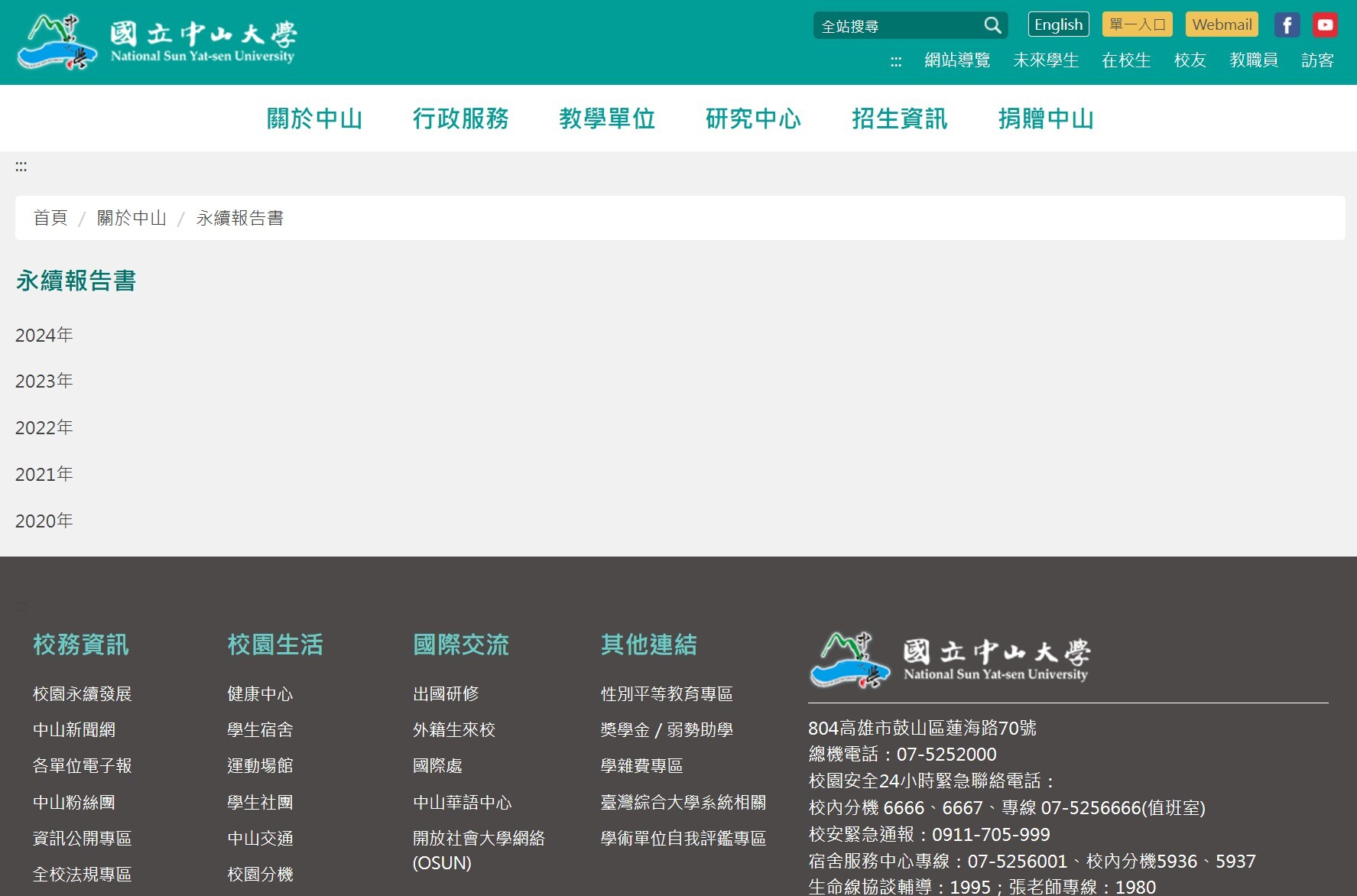
Task: Click the Facebook icon in header
Action: (x=1287, y=25)
